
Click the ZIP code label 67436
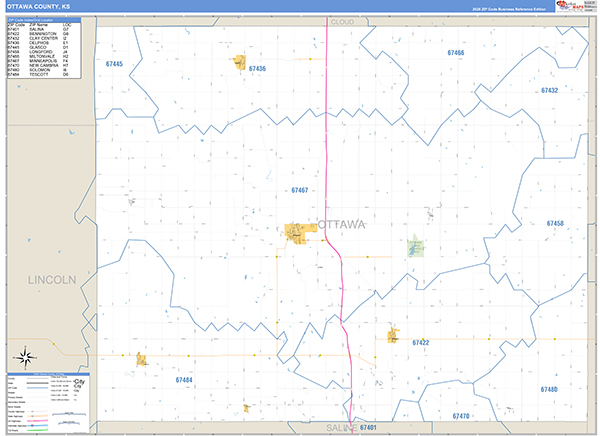(x=257, y=69)
